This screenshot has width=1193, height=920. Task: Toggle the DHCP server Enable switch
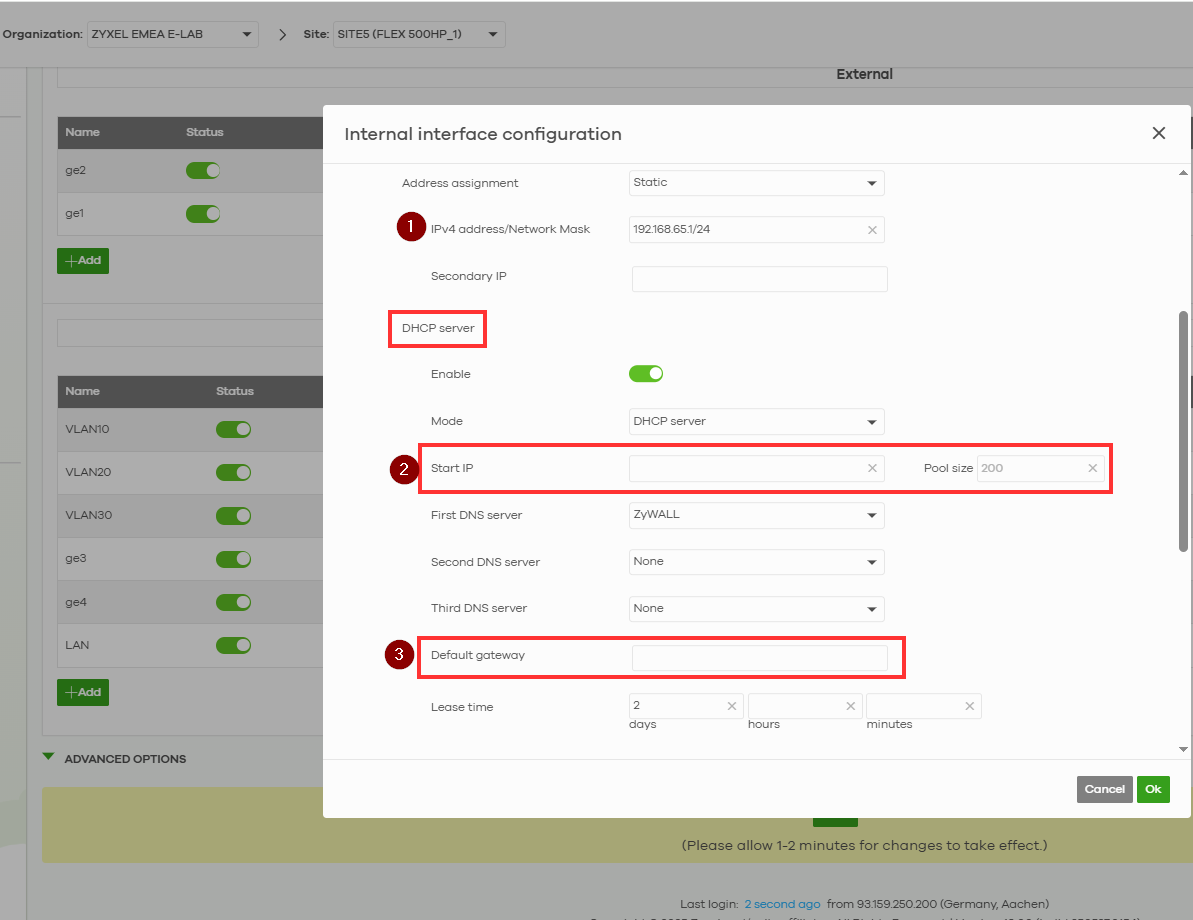646,374
